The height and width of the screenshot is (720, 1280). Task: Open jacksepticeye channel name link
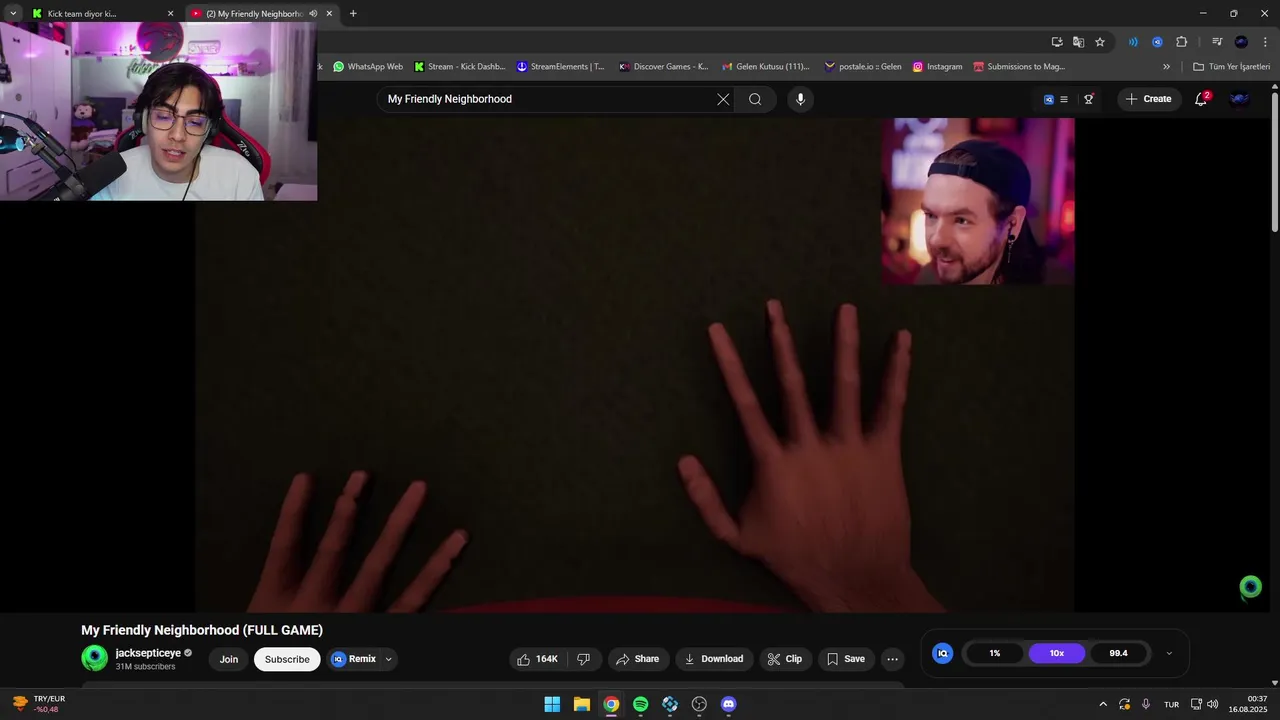point(148,653)
